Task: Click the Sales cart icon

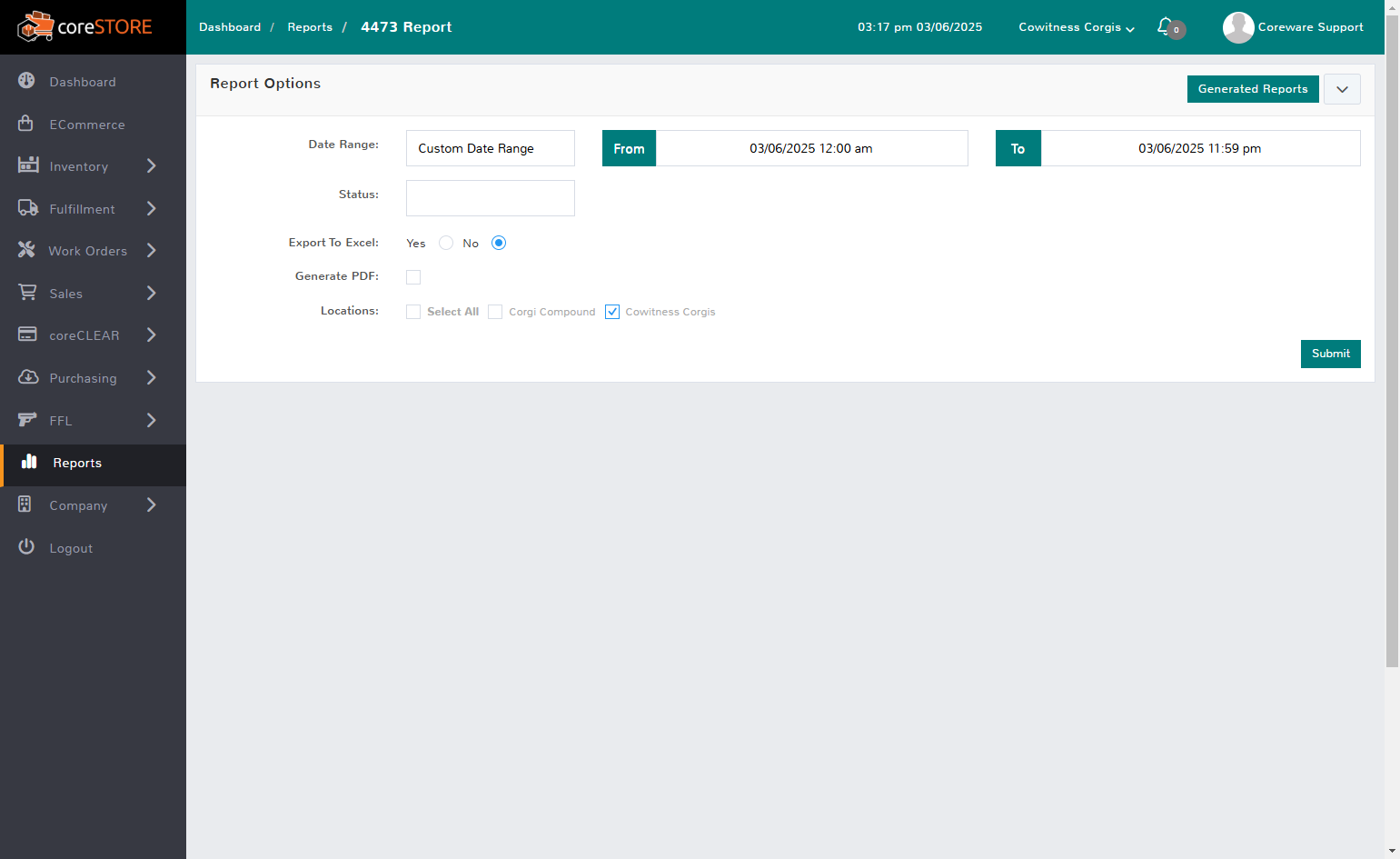Action: tap(28, 292)
